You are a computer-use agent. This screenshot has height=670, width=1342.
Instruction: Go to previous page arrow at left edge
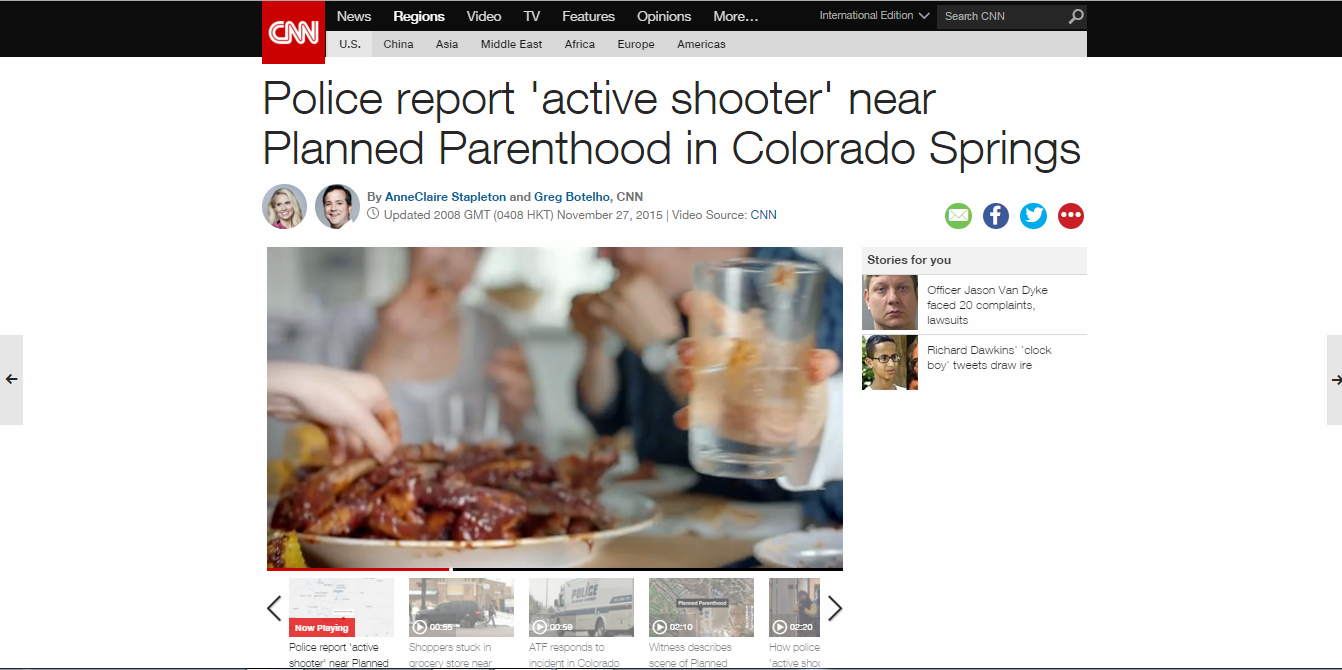click(11, 380)
